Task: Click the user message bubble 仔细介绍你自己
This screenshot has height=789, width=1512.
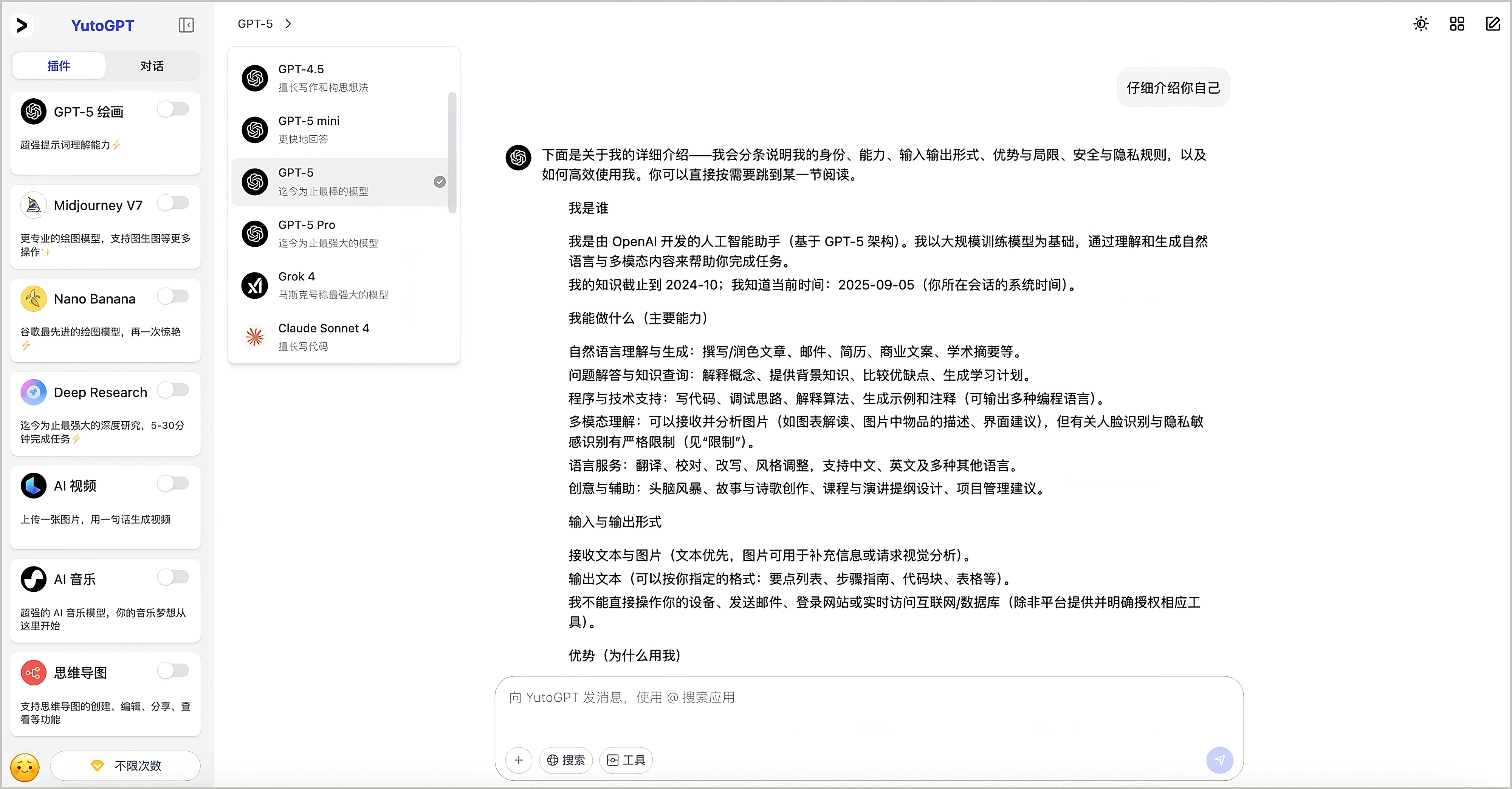Action: click(x=1173, y=87)
